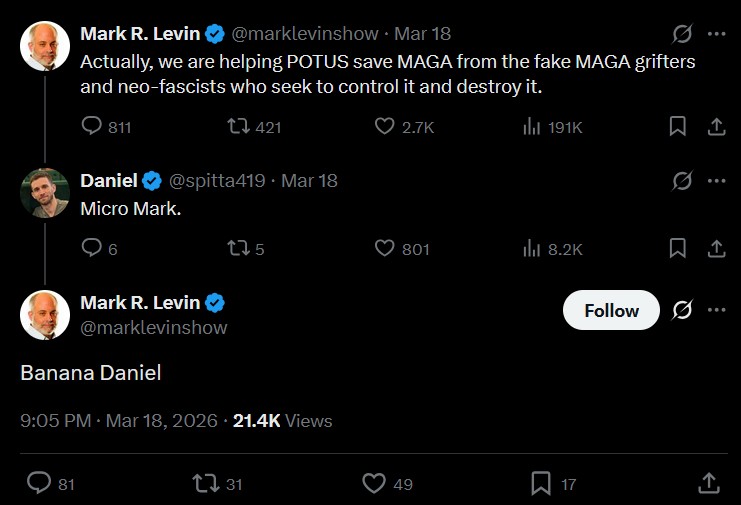The height and width of the screenshot is (505, 741).
Task: Share the Banana Daniel tweet
Action: [709, 483]
